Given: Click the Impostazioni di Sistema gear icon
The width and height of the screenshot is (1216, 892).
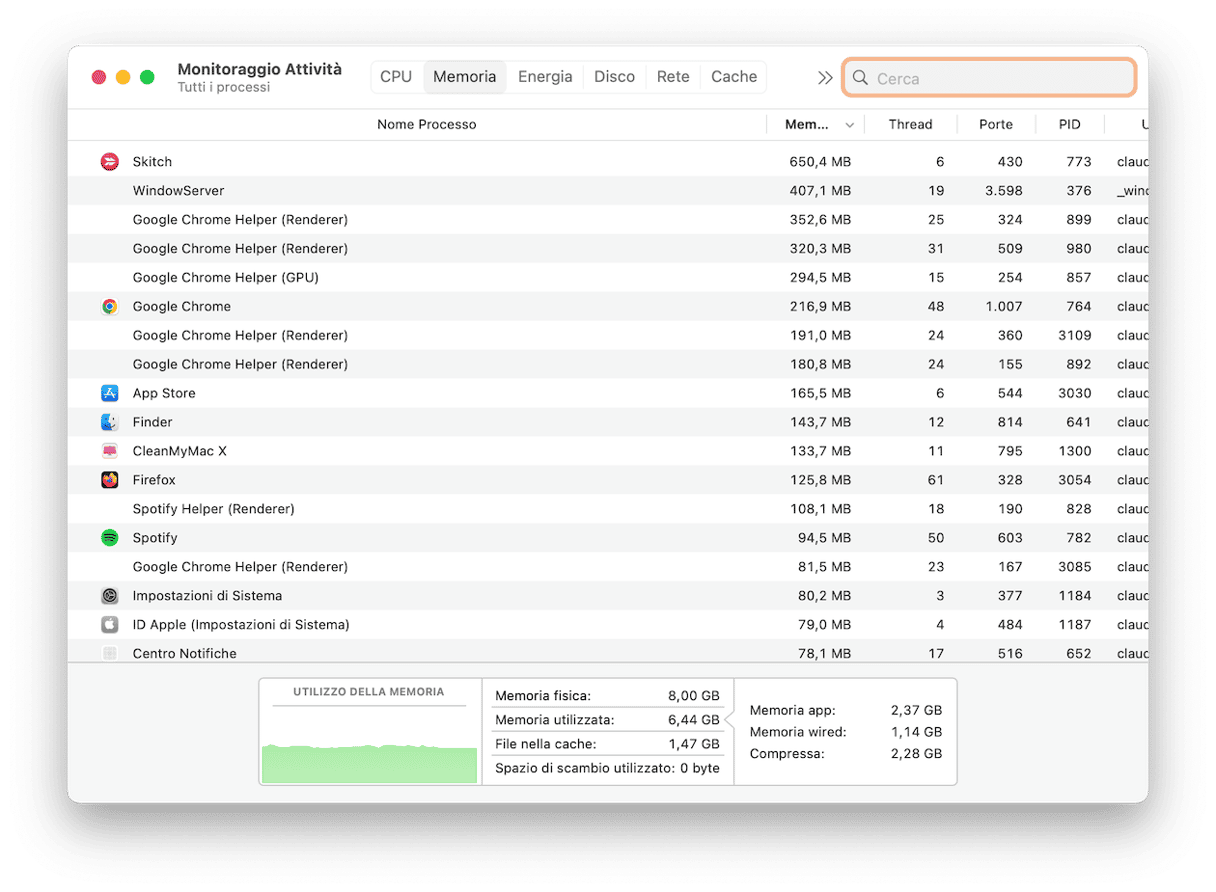Looking at the screenshot, I should click(x=110, y=596).
